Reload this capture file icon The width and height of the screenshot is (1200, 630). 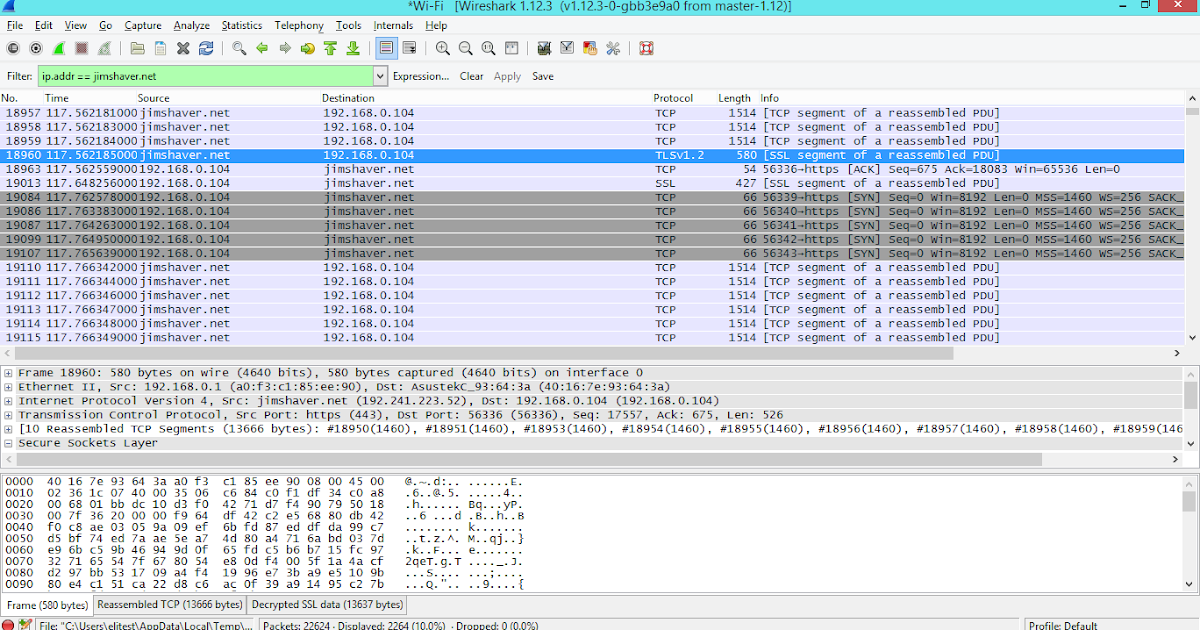coord(206,48)
